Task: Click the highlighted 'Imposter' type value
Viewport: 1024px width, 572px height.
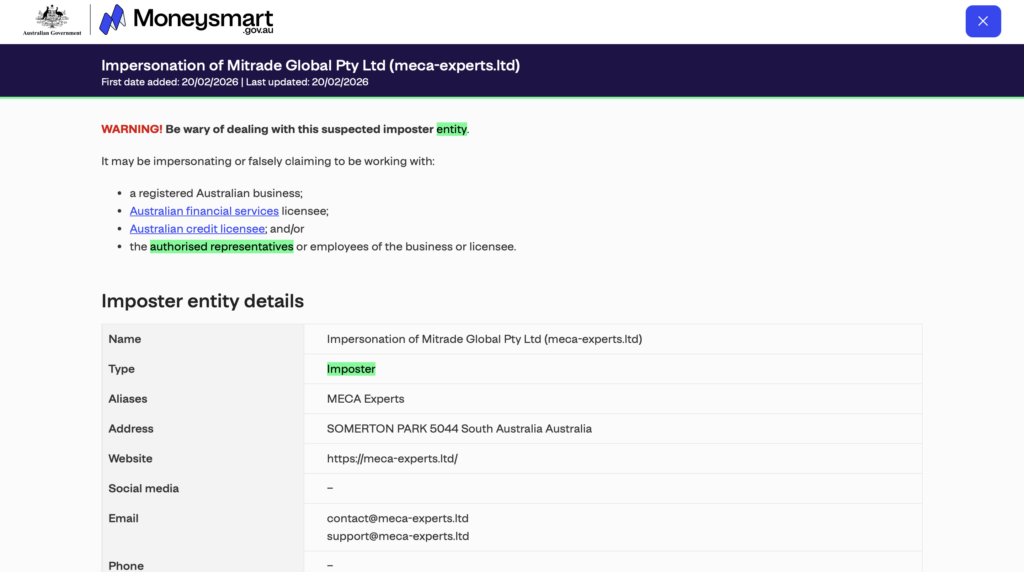Action: 351,369
